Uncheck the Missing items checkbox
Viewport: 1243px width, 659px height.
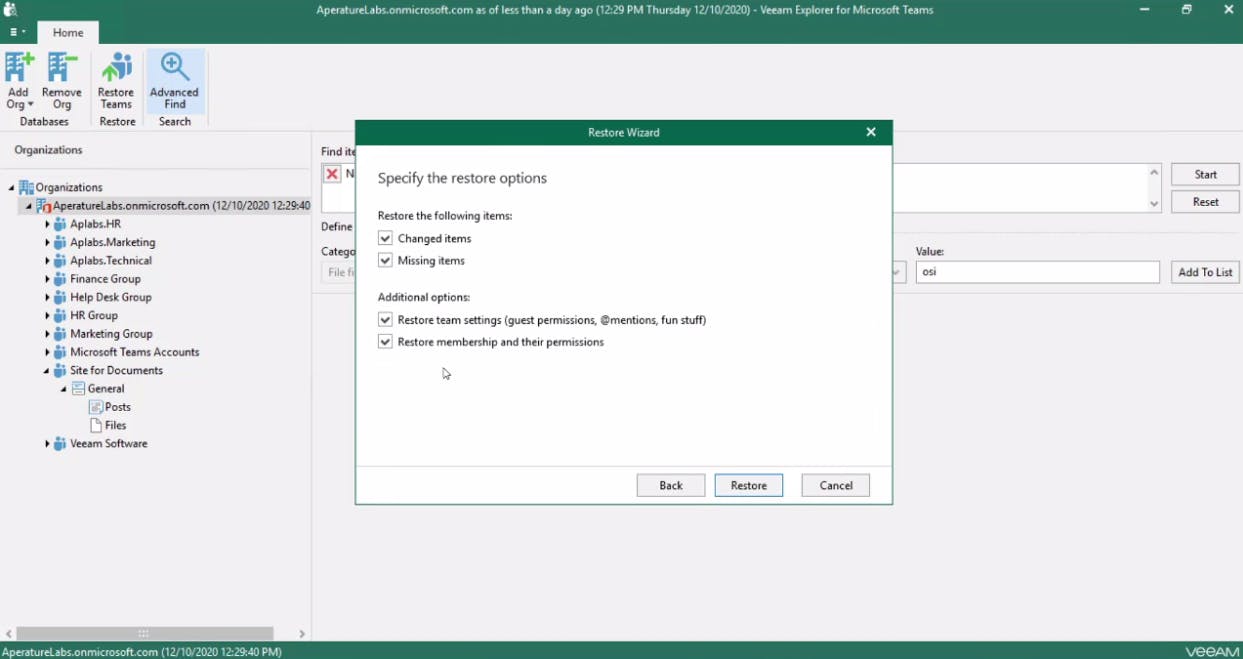[x=385, y=261]
